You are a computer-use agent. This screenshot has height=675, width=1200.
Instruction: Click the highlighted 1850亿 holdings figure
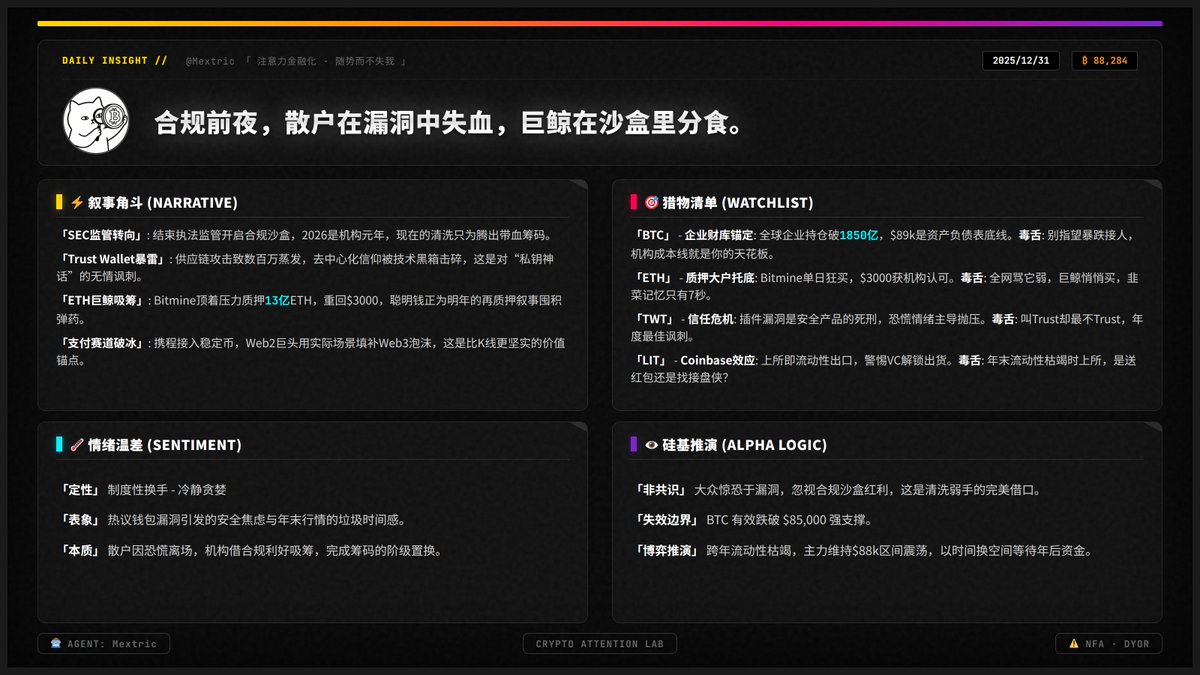(859, 236)
